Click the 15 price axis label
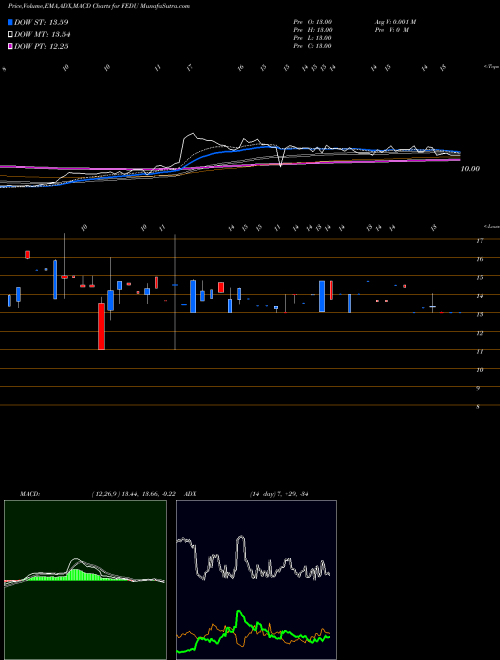Image resolution: width=500 pixels, height=660 pixels. (479, 278)
